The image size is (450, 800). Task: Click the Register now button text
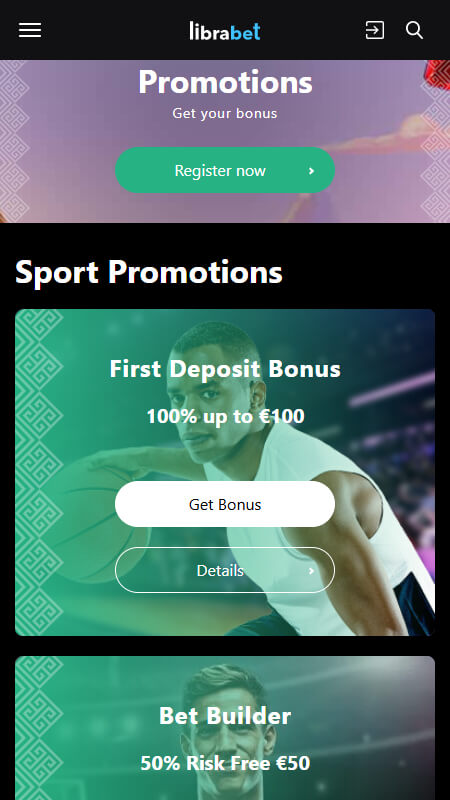click(x=220, y=170)
